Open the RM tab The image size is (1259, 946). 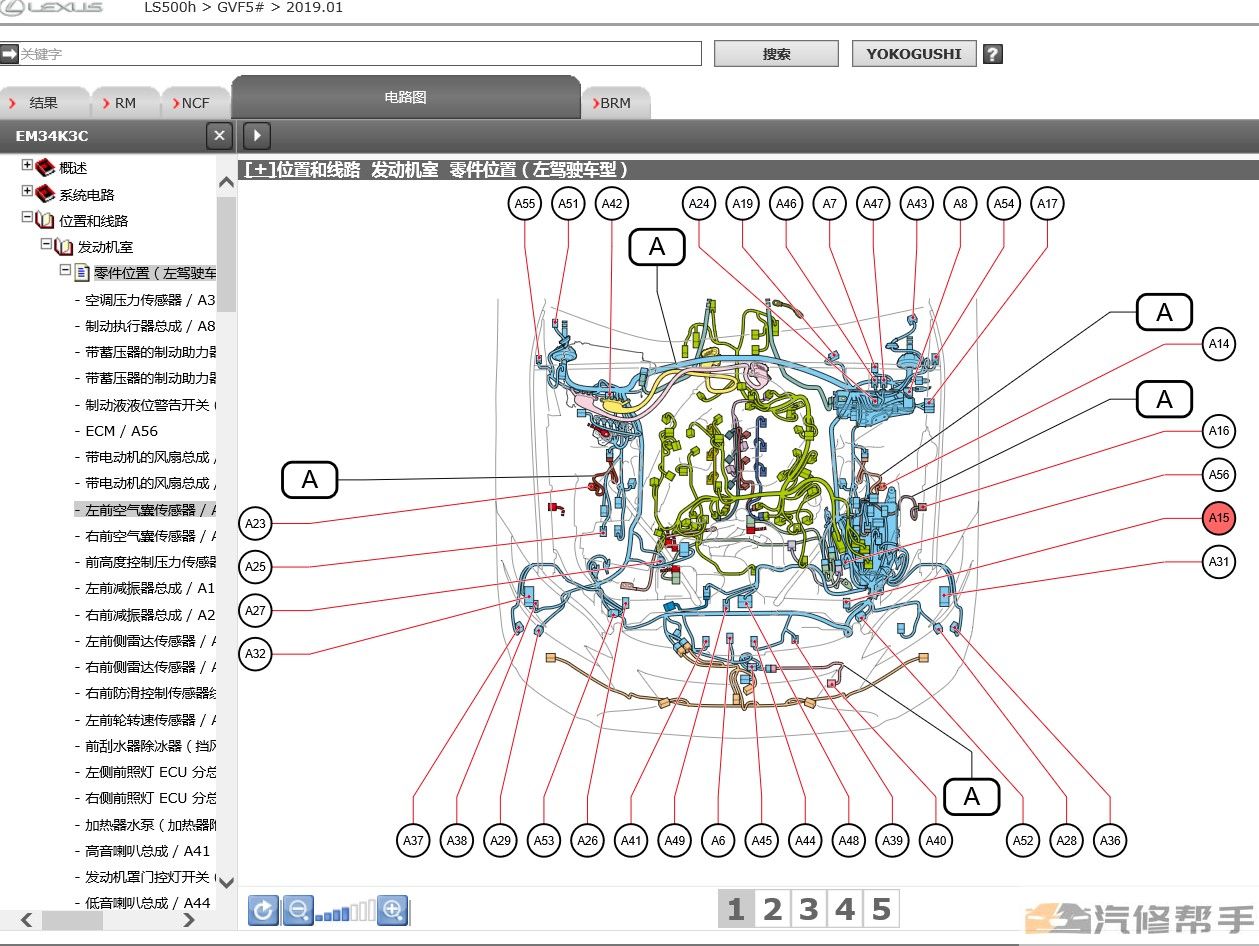125,103
